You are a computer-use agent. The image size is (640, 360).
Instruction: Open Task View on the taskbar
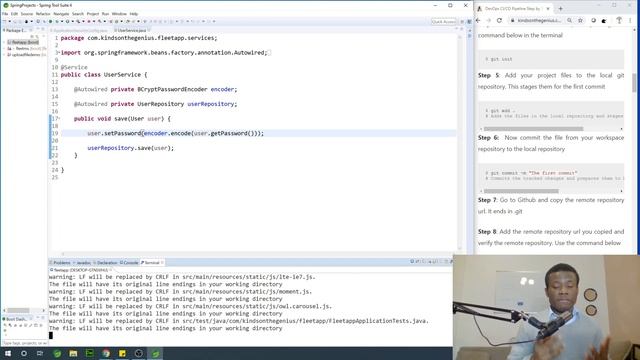click(40, 353)
